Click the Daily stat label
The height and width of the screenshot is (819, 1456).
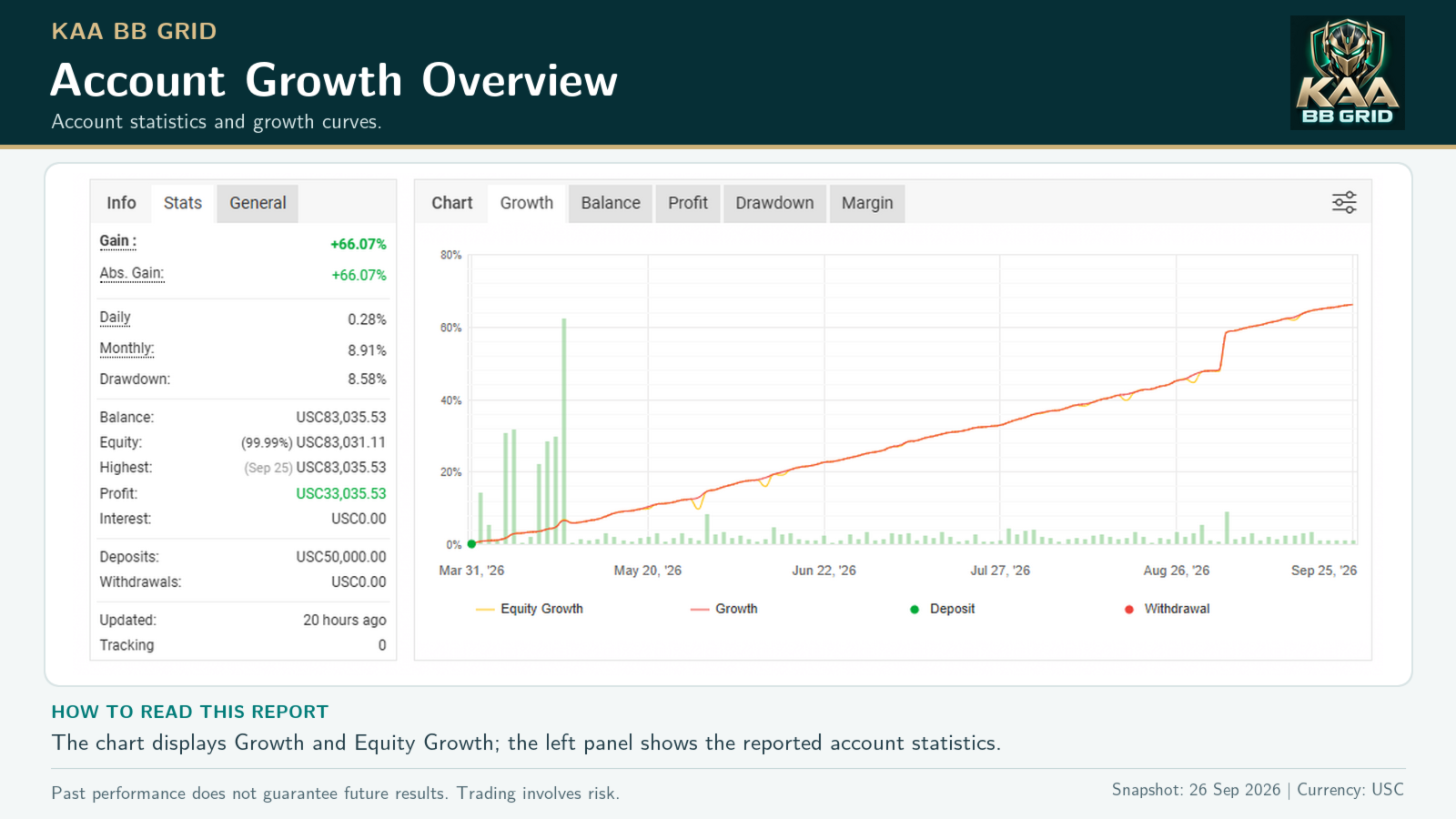(x=116, y=318)
